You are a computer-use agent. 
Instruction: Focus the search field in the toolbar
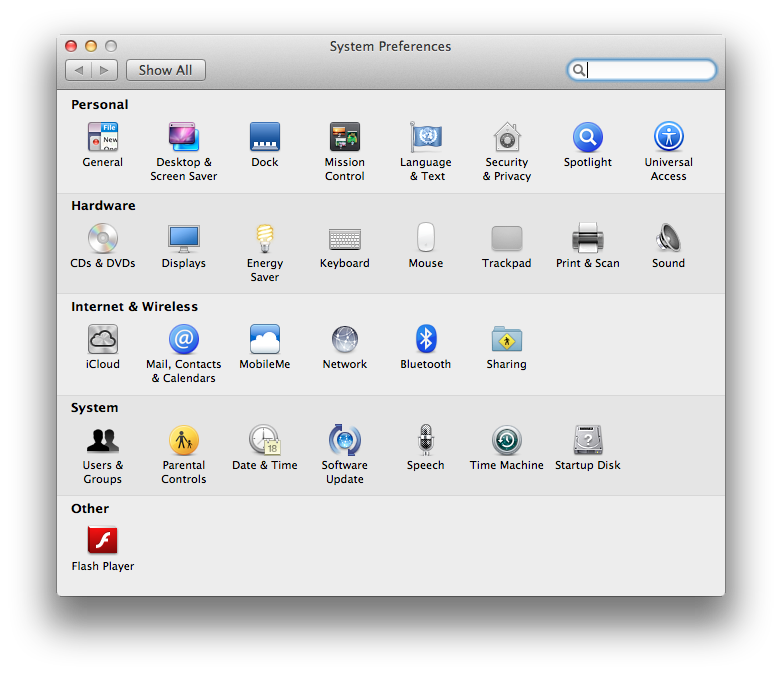tap(641, 70)
